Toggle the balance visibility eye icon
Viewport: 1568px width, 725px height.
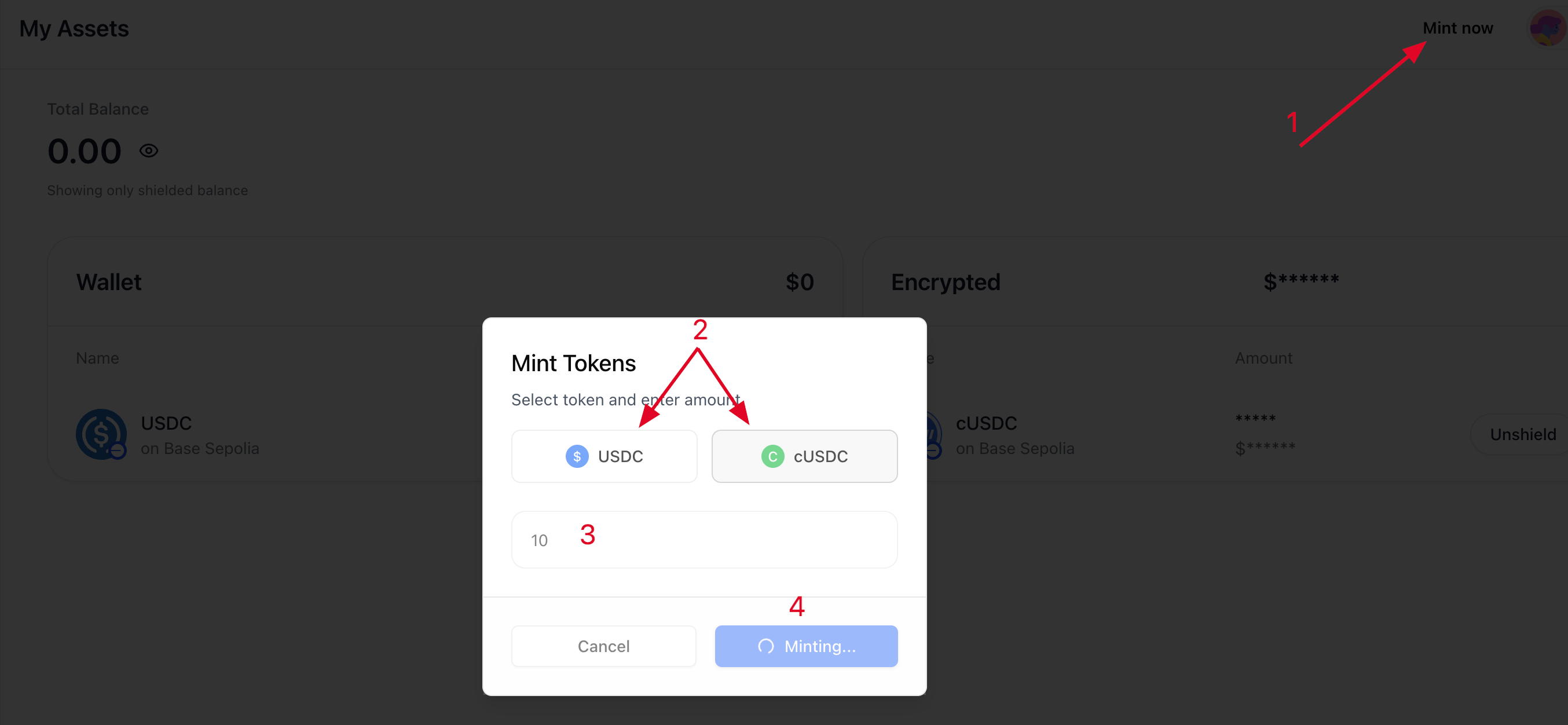pos(149,151)
